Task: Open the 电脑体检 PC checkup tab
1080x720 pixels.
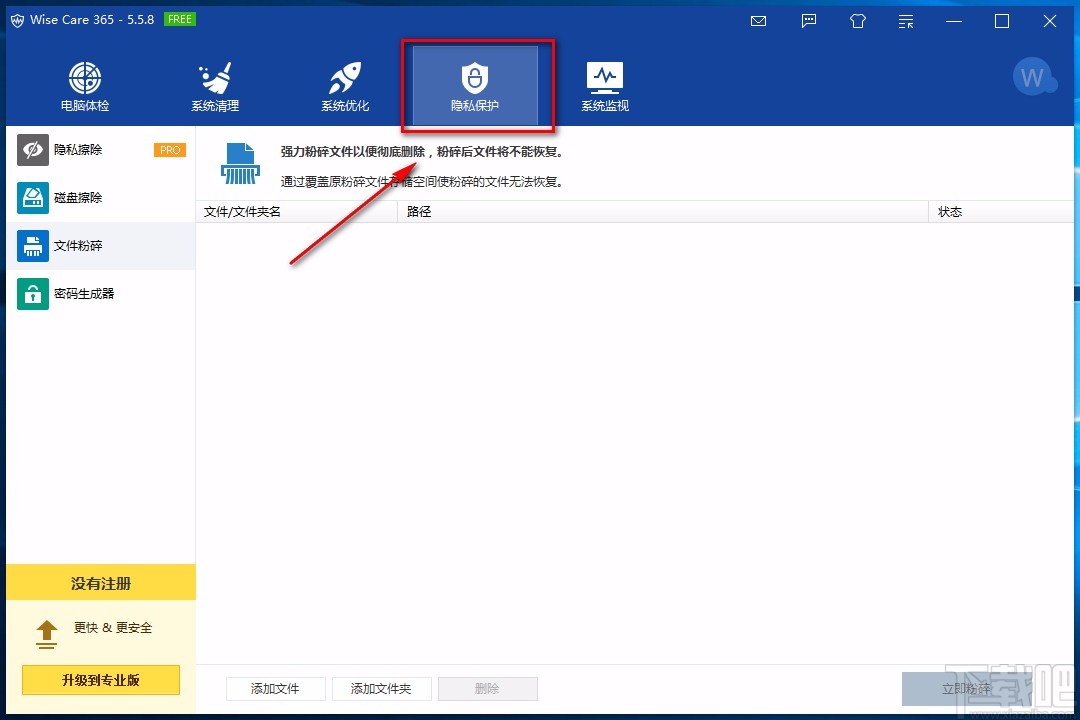Action: pos(85,86)
